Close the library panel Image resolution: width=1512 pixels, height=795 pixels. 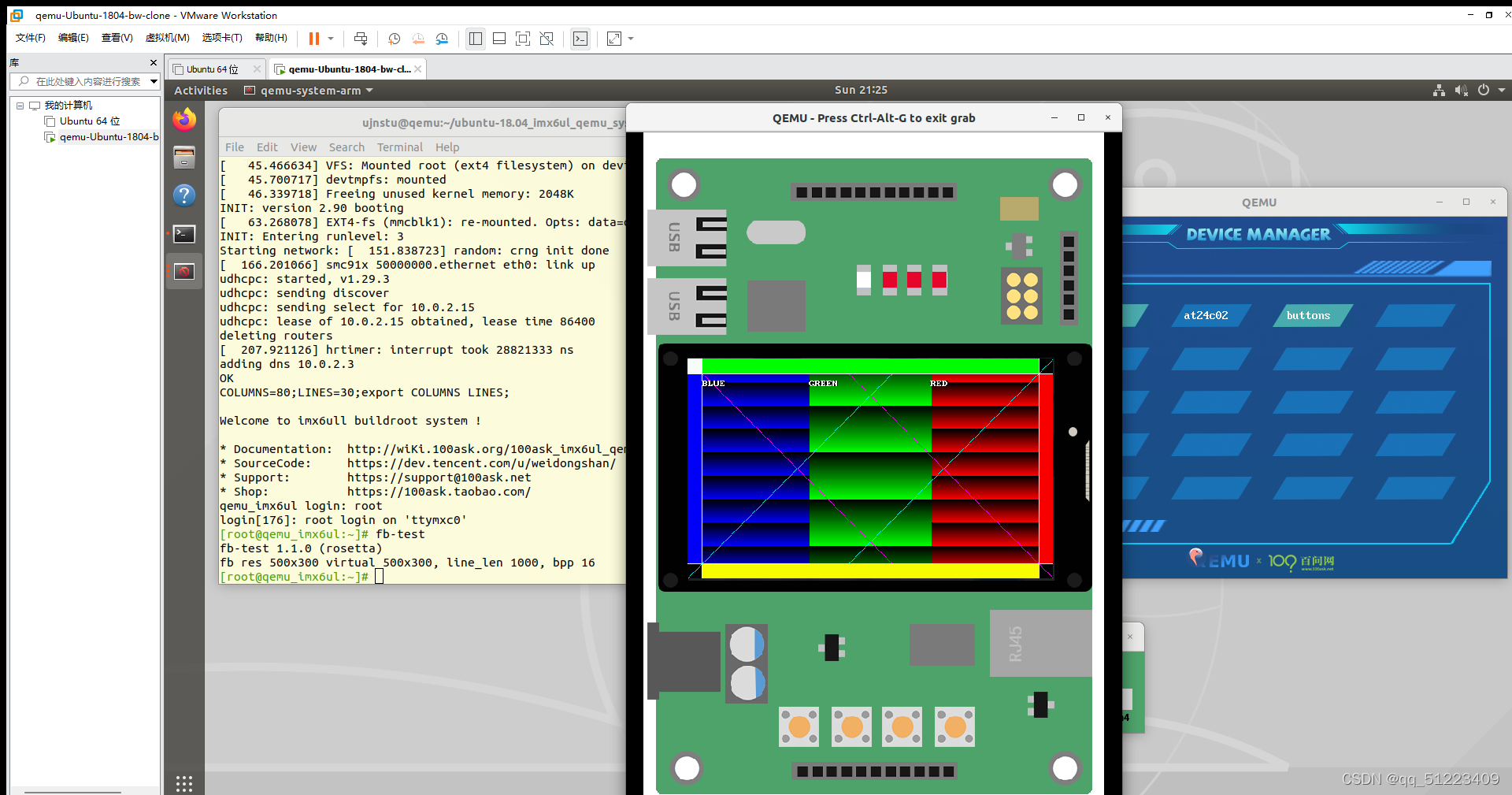(x=153, y=62)
